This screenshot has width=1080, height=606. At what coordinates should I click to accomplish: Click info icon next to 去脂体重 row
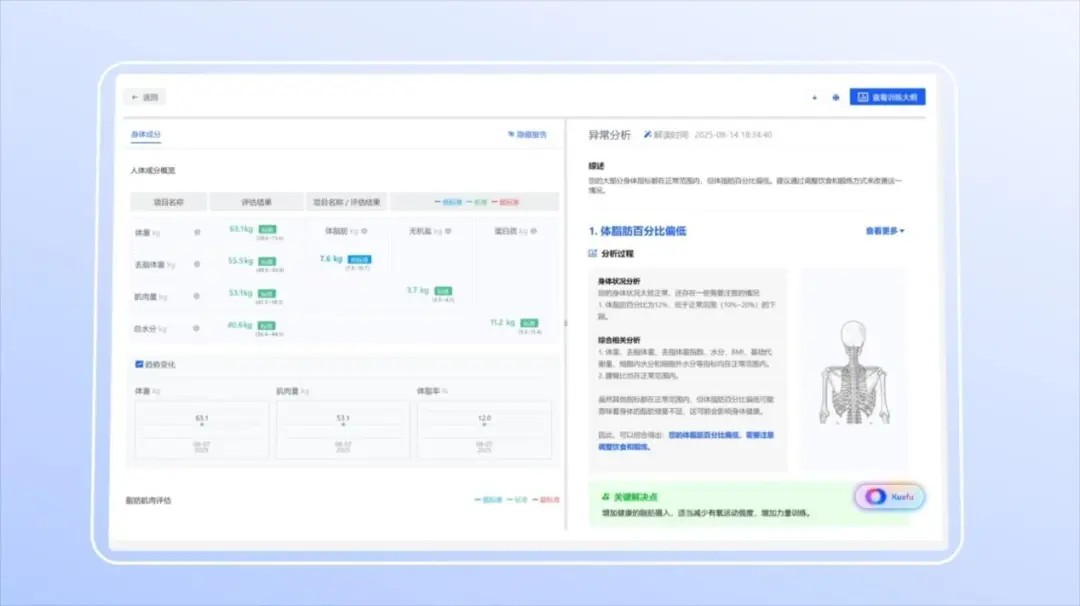click(x=196, y=265)
